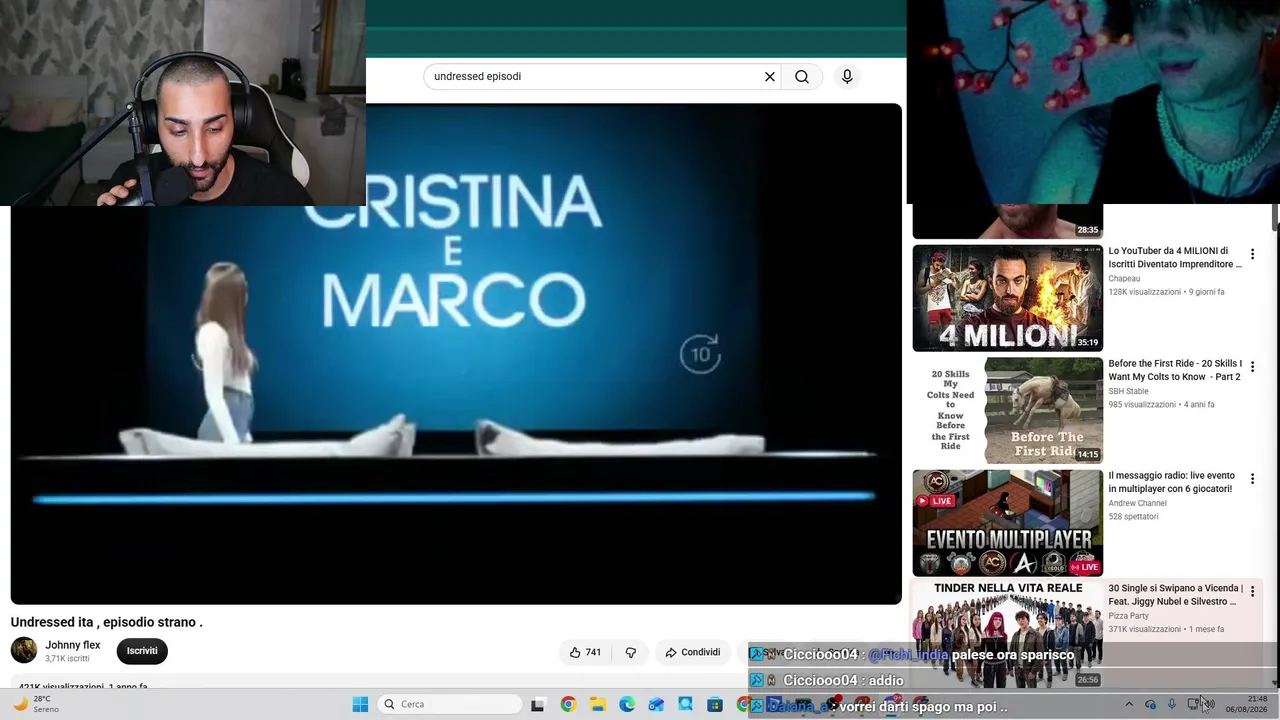Click the '371K iscritti' subscriber count

pyautogui.click(x=67, y=659)
